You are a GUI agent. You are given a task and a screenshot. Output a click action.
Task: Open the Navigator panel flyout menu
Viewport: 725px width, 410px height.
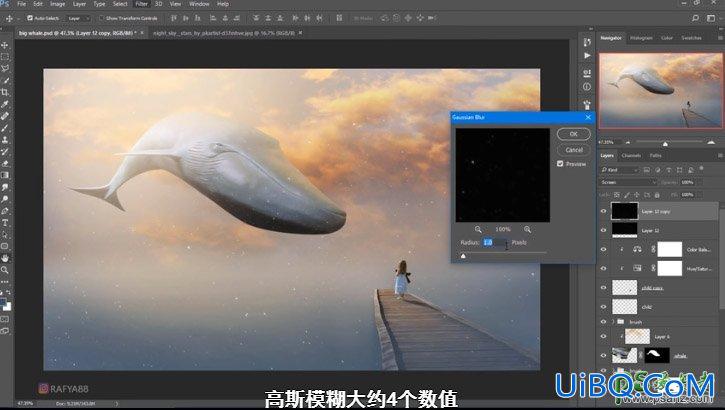[x=720, y=38]
